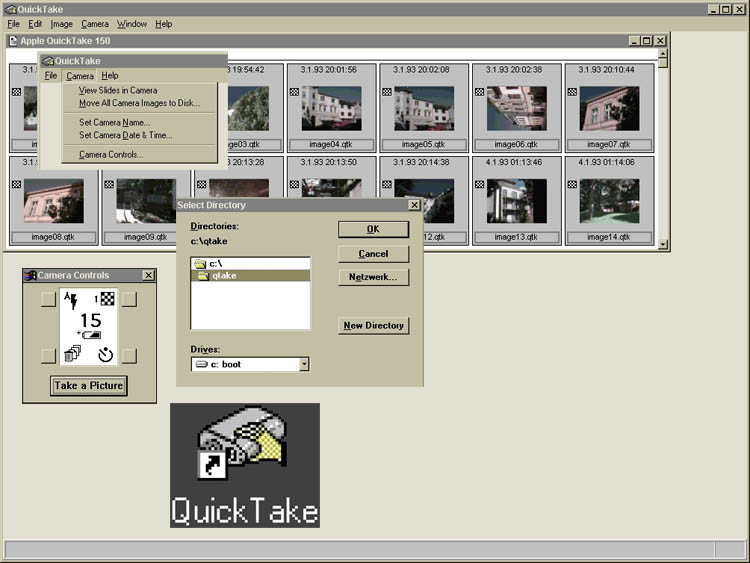Click the document icon in Apple QuickTake 150 title bar
This screenshot has height=563, width=750.
tap(13, 41)
